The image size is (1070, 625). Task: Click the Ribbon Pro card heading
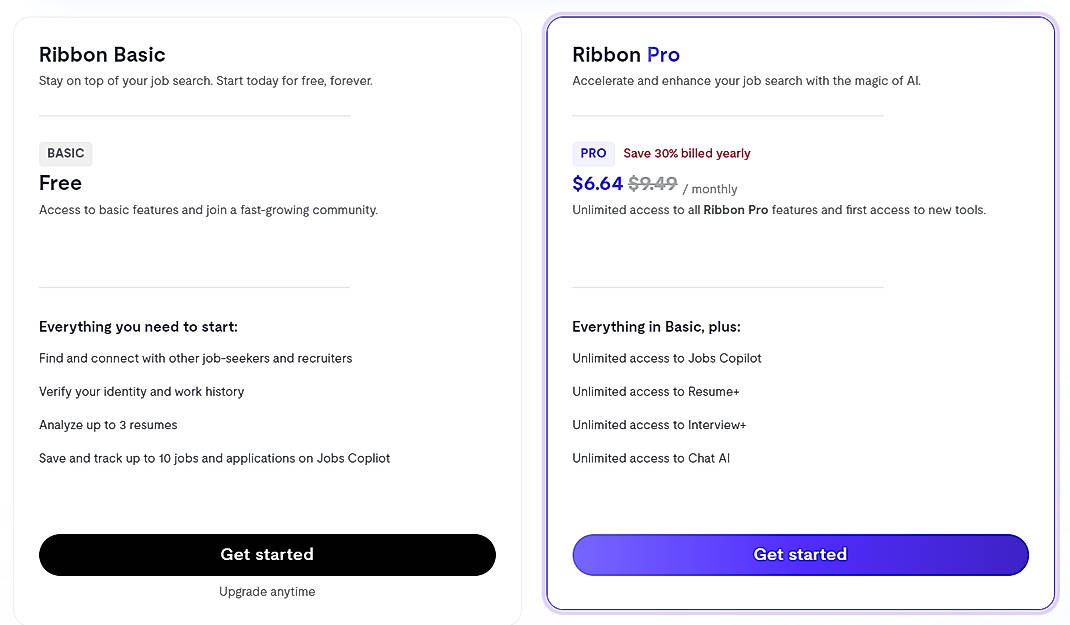click(x=627, y=55)
